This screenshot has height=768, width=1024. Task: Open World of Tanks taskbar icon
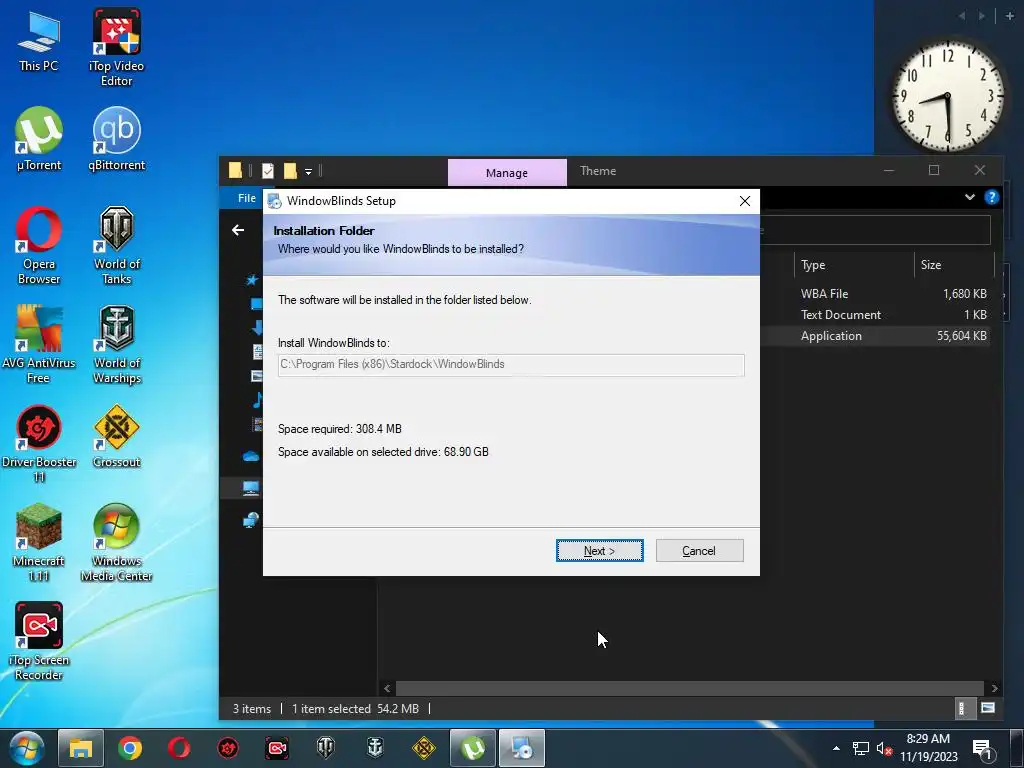pyautogui.click(x=326, y=748)
